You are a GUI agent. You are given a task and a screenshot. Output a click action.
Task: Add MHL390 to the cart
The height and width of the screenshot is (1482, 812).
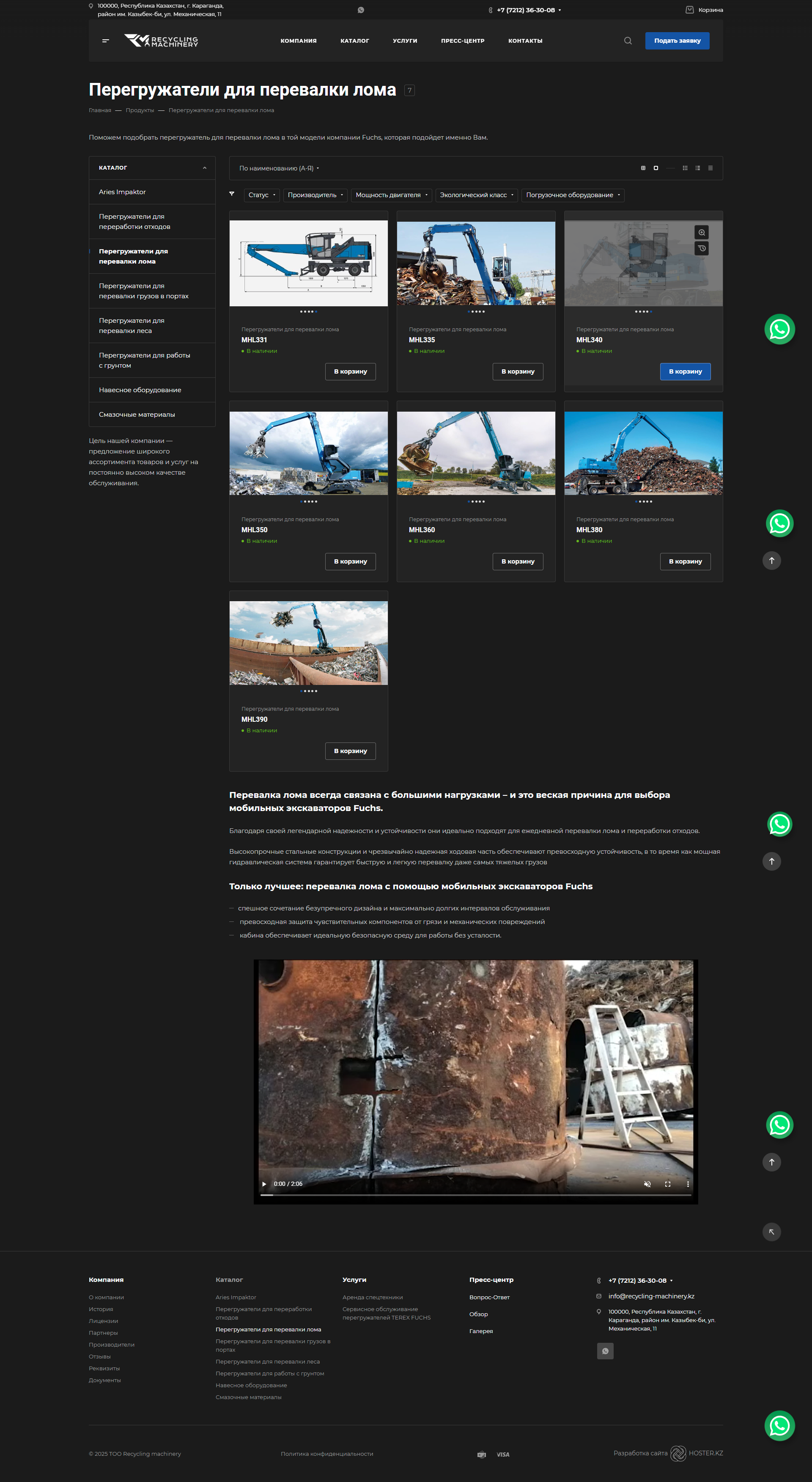[x=350, y=751]
